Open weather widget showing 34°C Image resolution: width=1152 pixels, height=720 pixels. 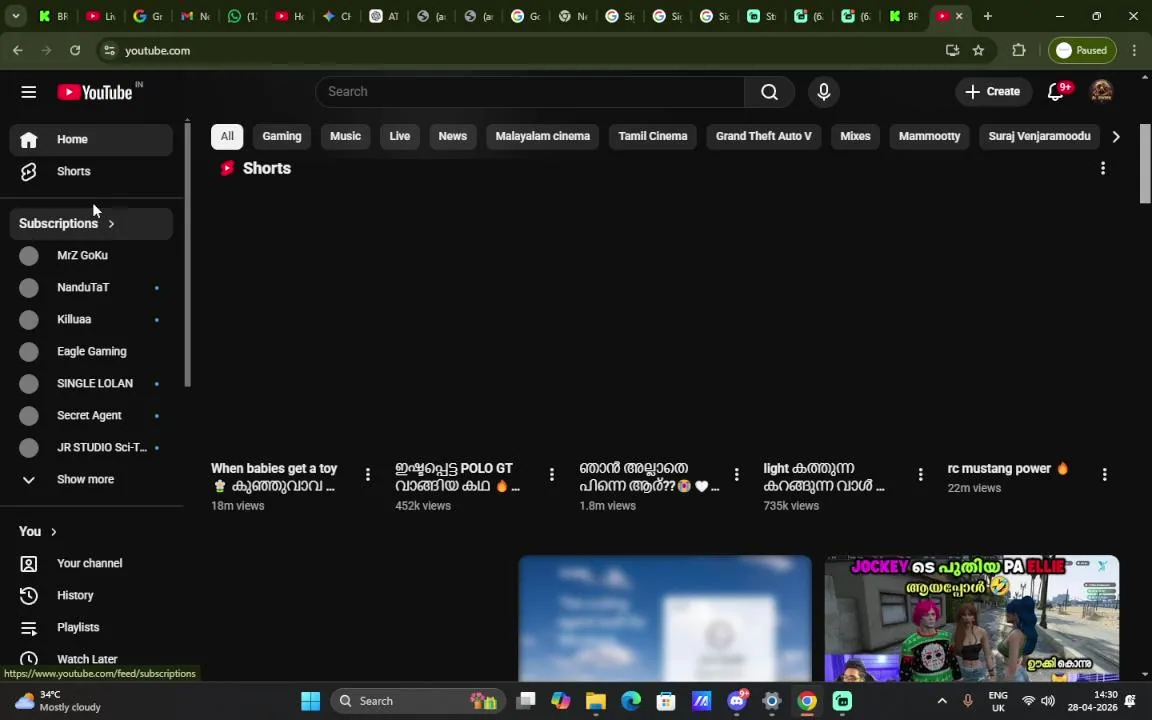click(59, 701)
